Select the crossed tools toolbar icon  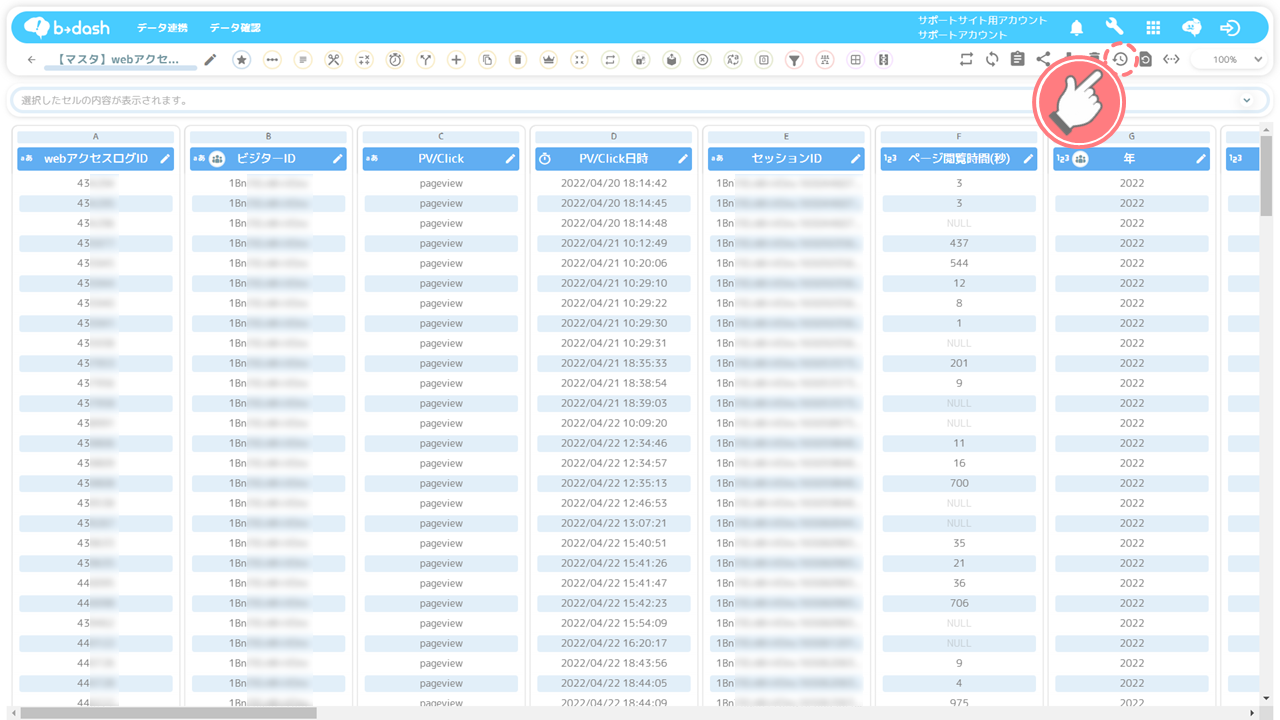click(334, 60)
